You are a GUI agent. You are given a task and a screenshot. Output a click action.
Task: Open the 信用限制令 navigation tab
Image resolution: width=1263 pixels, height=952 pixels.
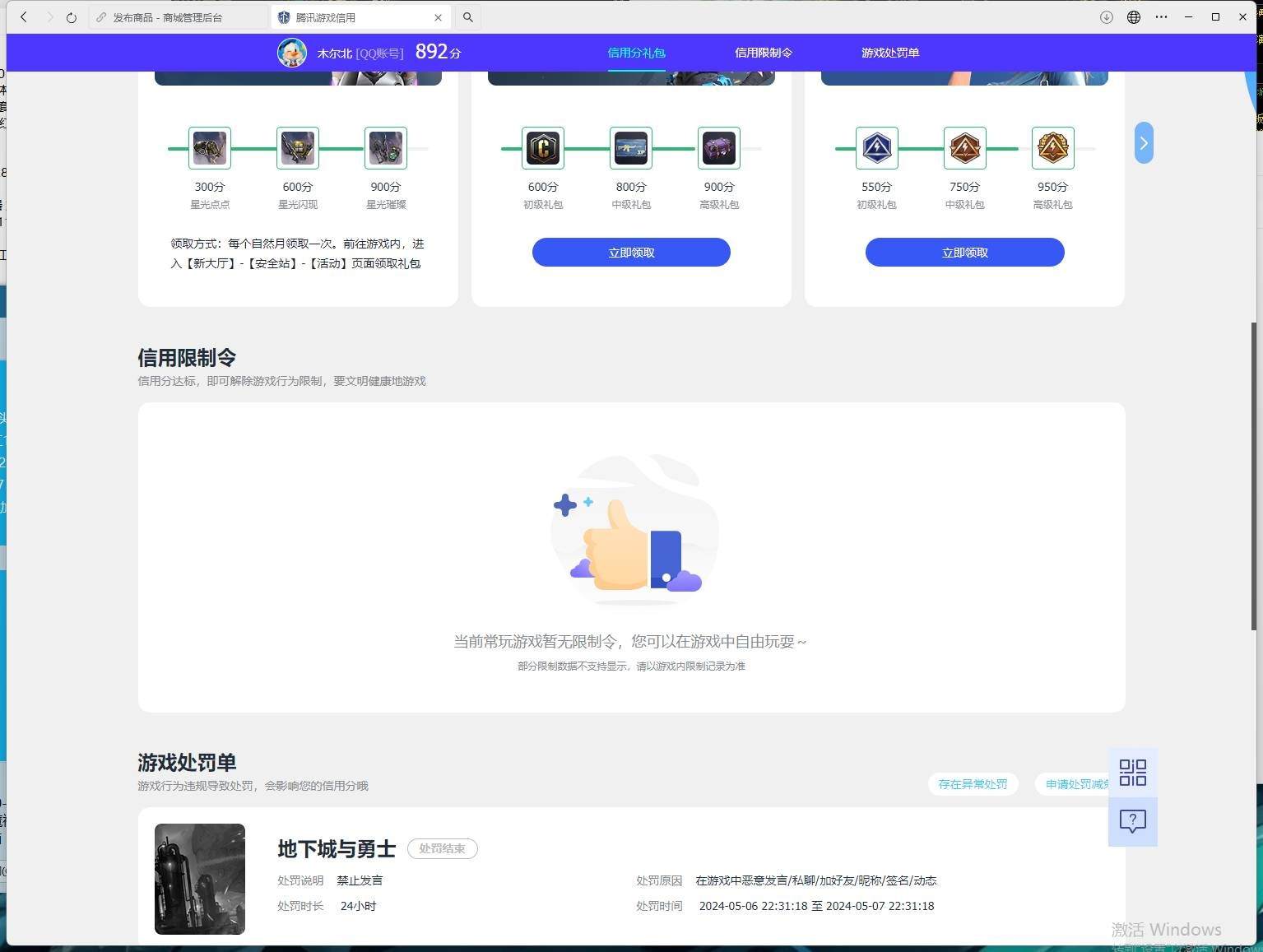764,53
